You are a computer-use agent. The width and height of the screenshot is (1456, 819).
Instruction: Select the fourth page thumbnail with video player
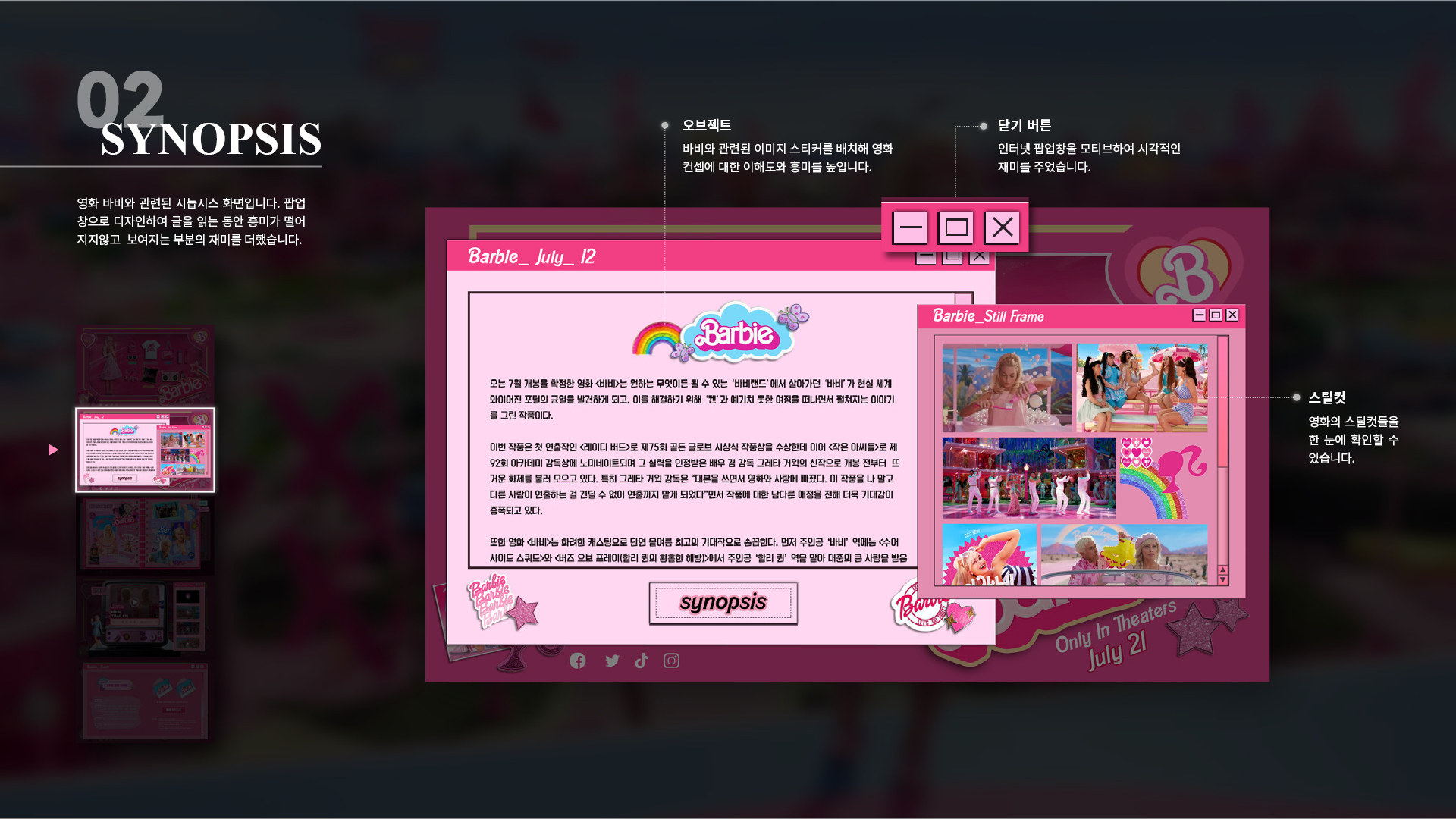tap(145, 617)
